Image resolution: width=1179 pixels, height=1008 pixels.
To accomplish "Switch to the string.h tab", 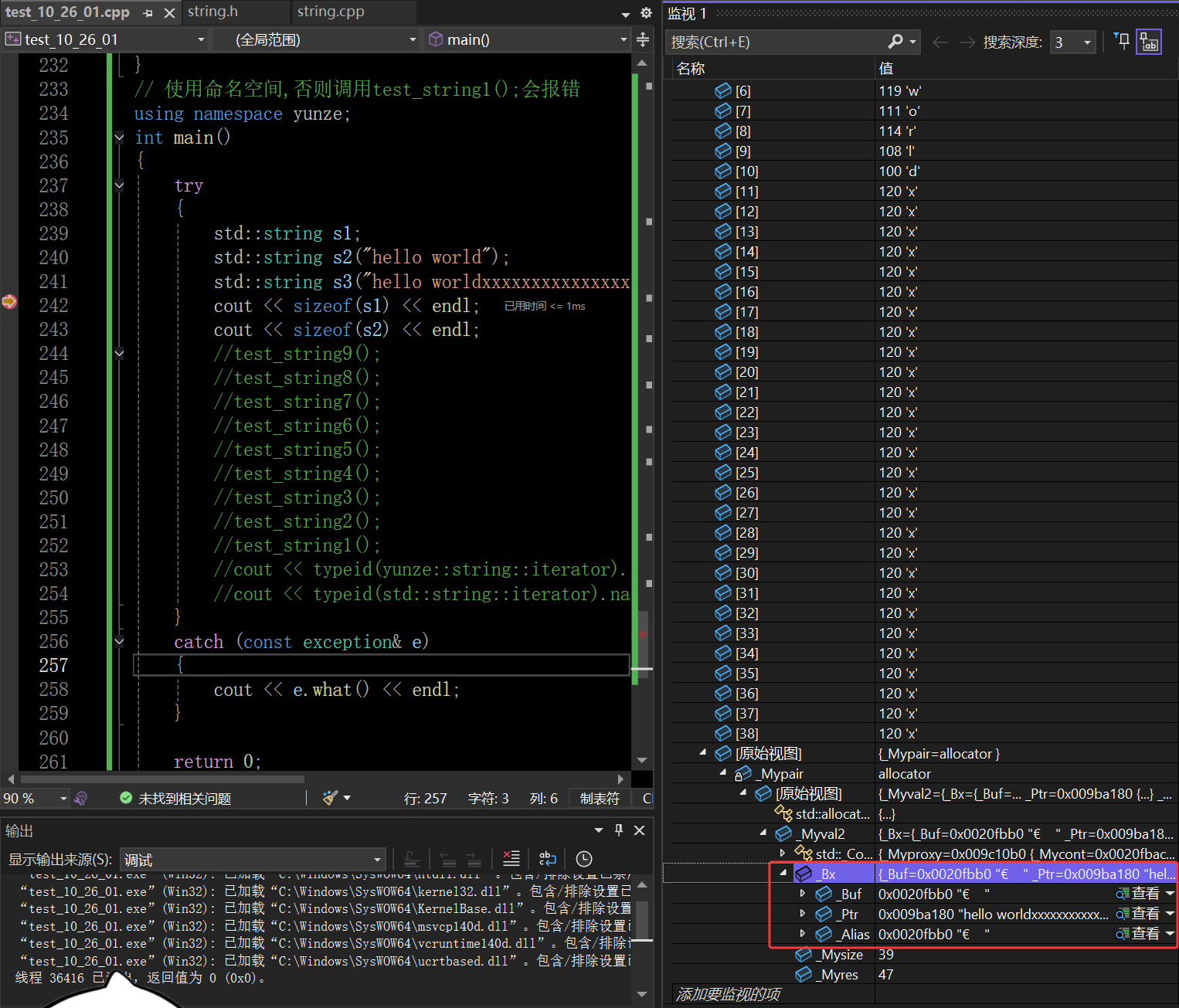I will (212, 12).
